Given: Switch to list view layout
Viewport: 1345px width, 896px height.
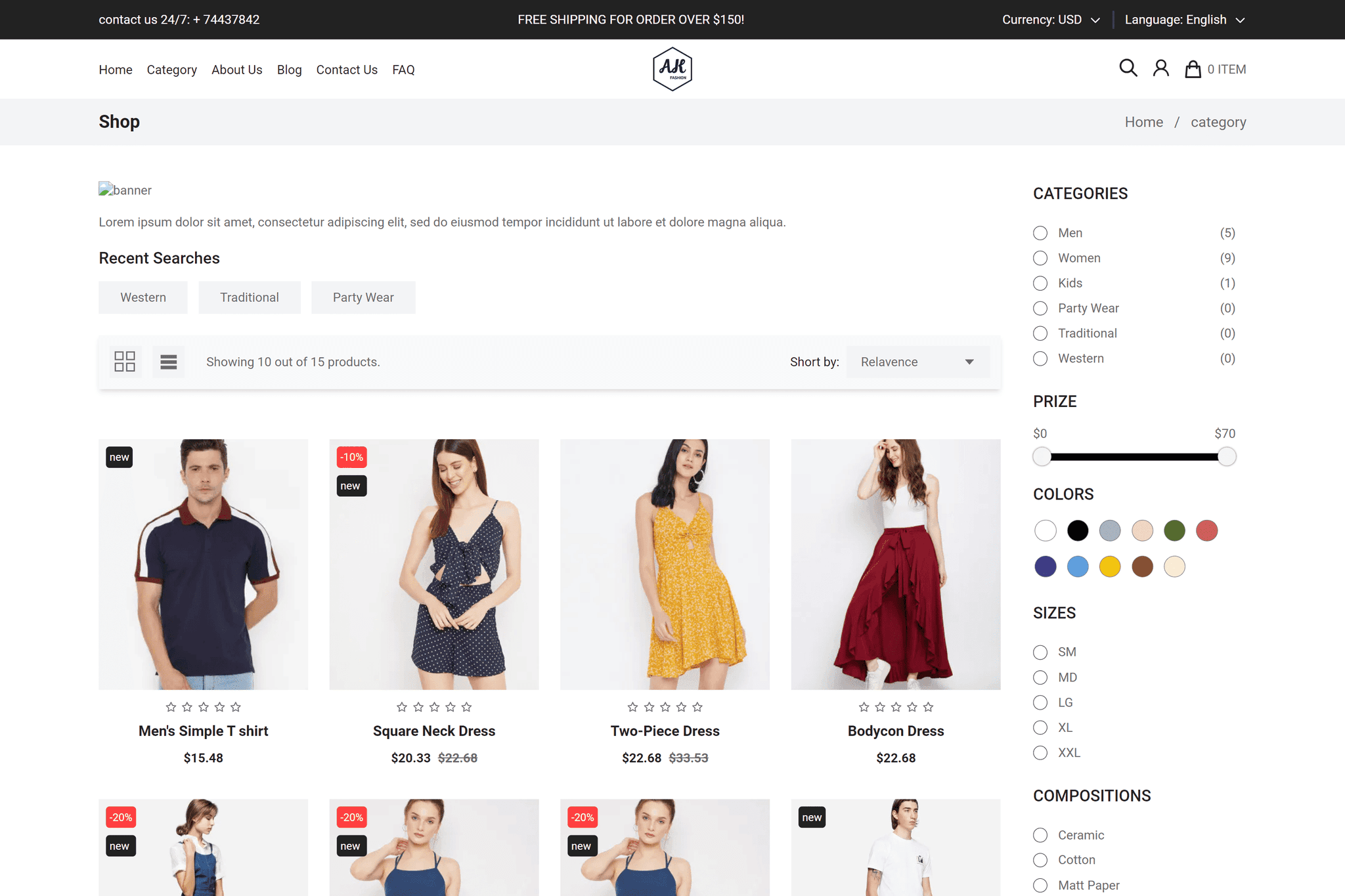Looking at the screenshot, I should pyautogui.click(x=169, y=362).
